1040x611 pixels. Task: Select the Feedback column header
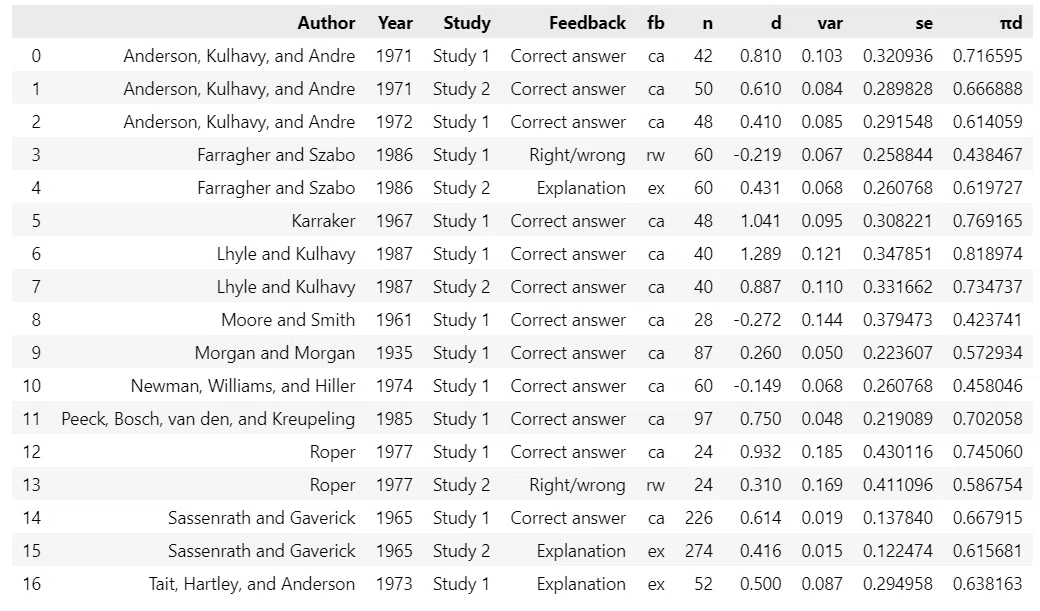(587, 23)
